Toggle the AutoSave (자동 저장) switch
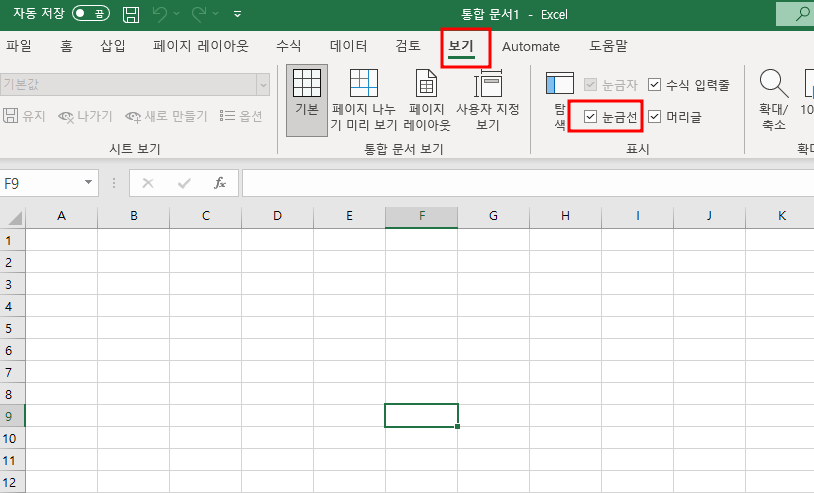The height and width of the screenshot is (493, 814). [91, 13]
